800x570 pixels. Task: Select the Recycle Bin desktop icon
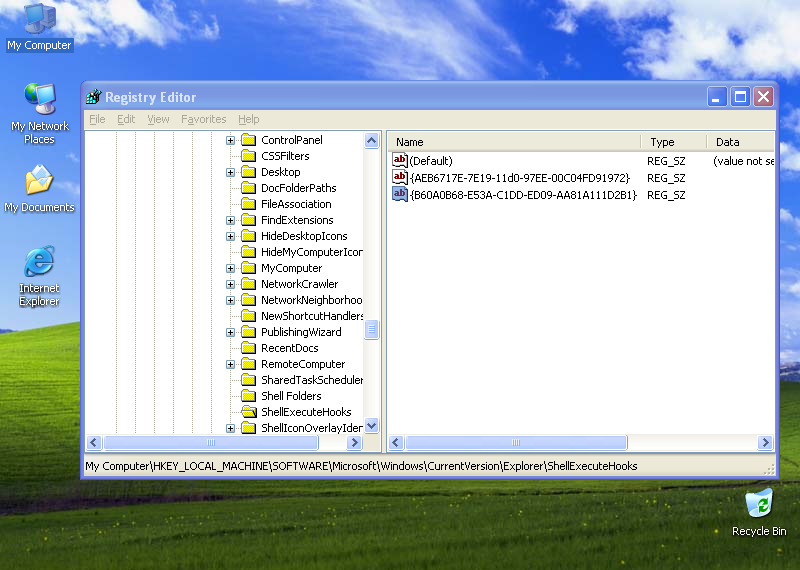759,513
